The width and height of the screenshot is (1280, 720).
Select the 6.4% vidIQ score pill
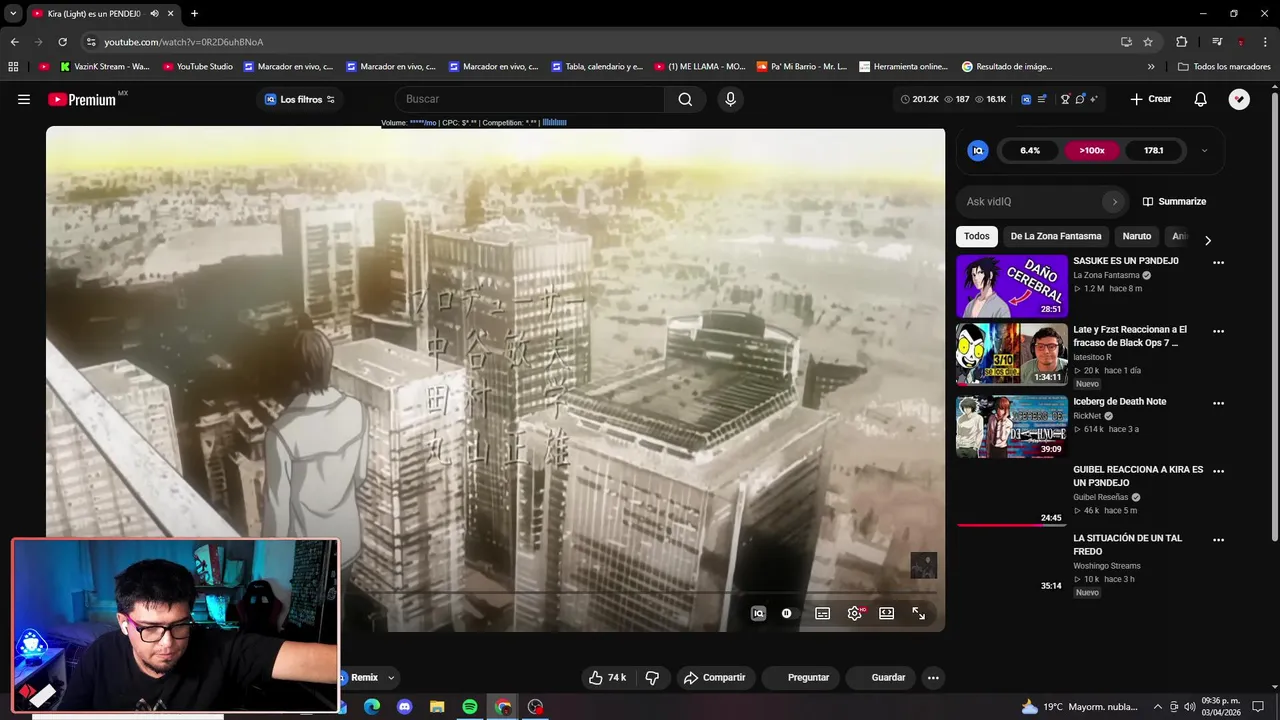(1030, 151)
